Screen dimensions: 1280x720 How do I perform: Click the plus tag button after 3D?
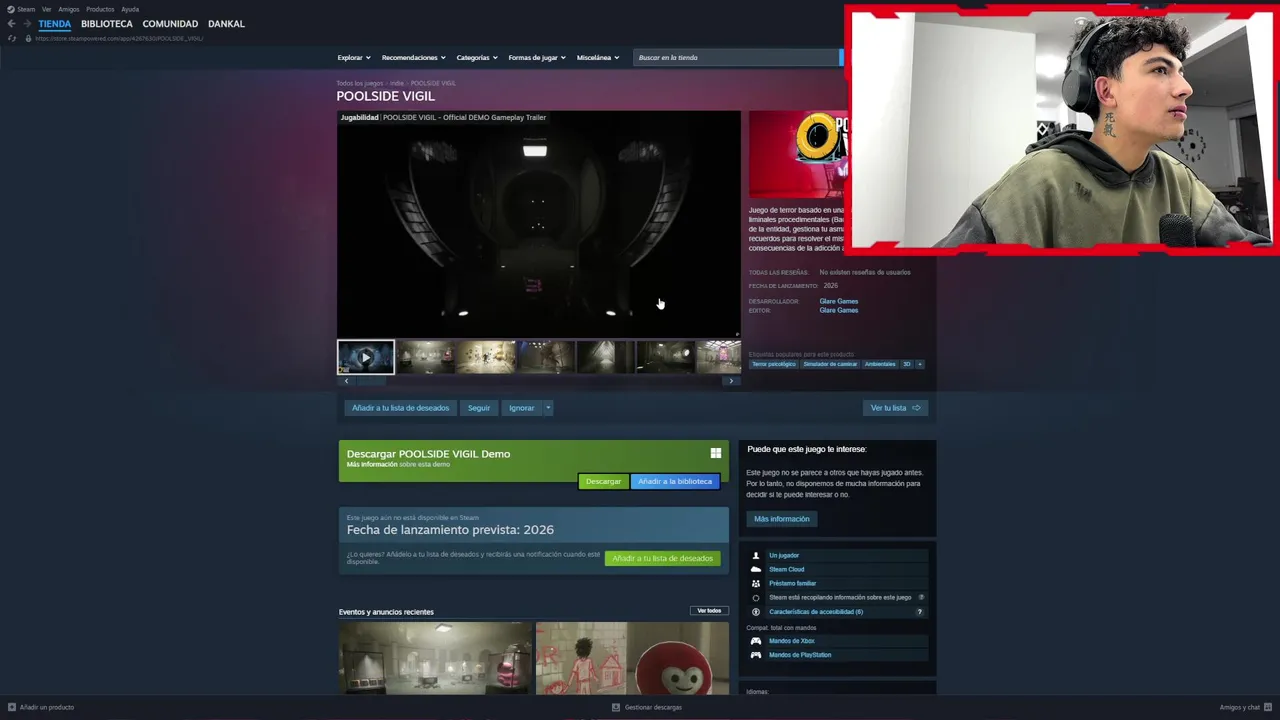pos(919,364)
